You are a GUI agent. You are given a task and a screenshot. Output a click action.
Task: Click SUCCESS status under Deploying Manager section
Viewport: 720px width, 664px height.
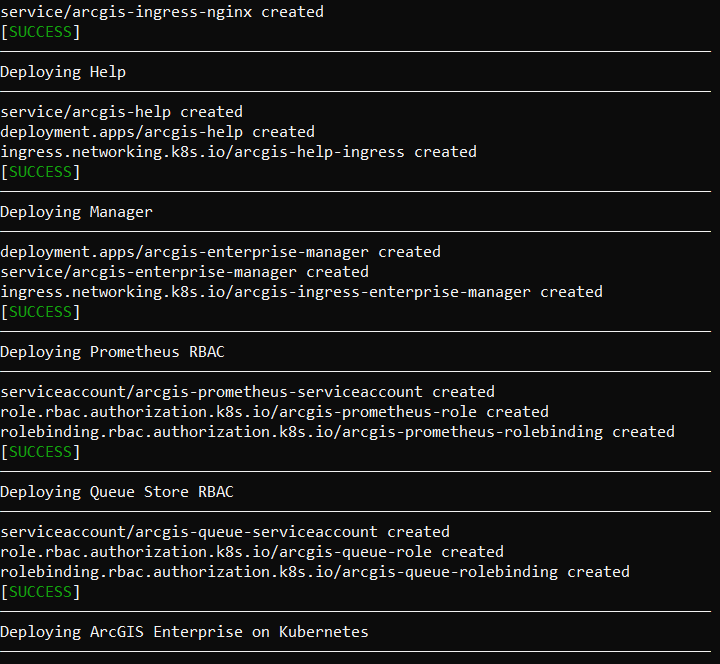pyautogui.click(x=40, y=312)
